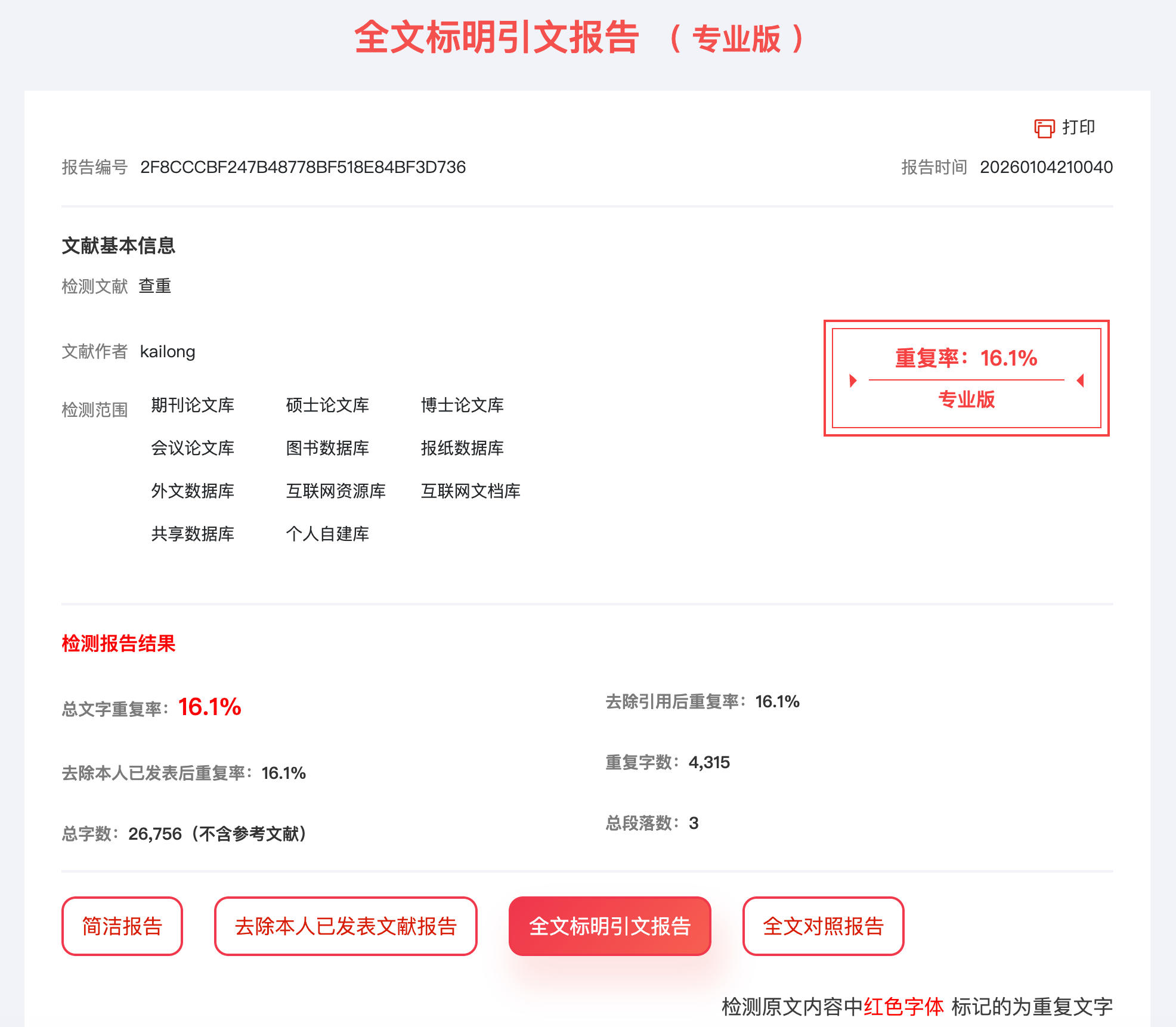Click the 期刊论文库 detection scope item
The height and width of the screenshot is (1027, 1176).
pyautogui.click(x=193, y=405)
